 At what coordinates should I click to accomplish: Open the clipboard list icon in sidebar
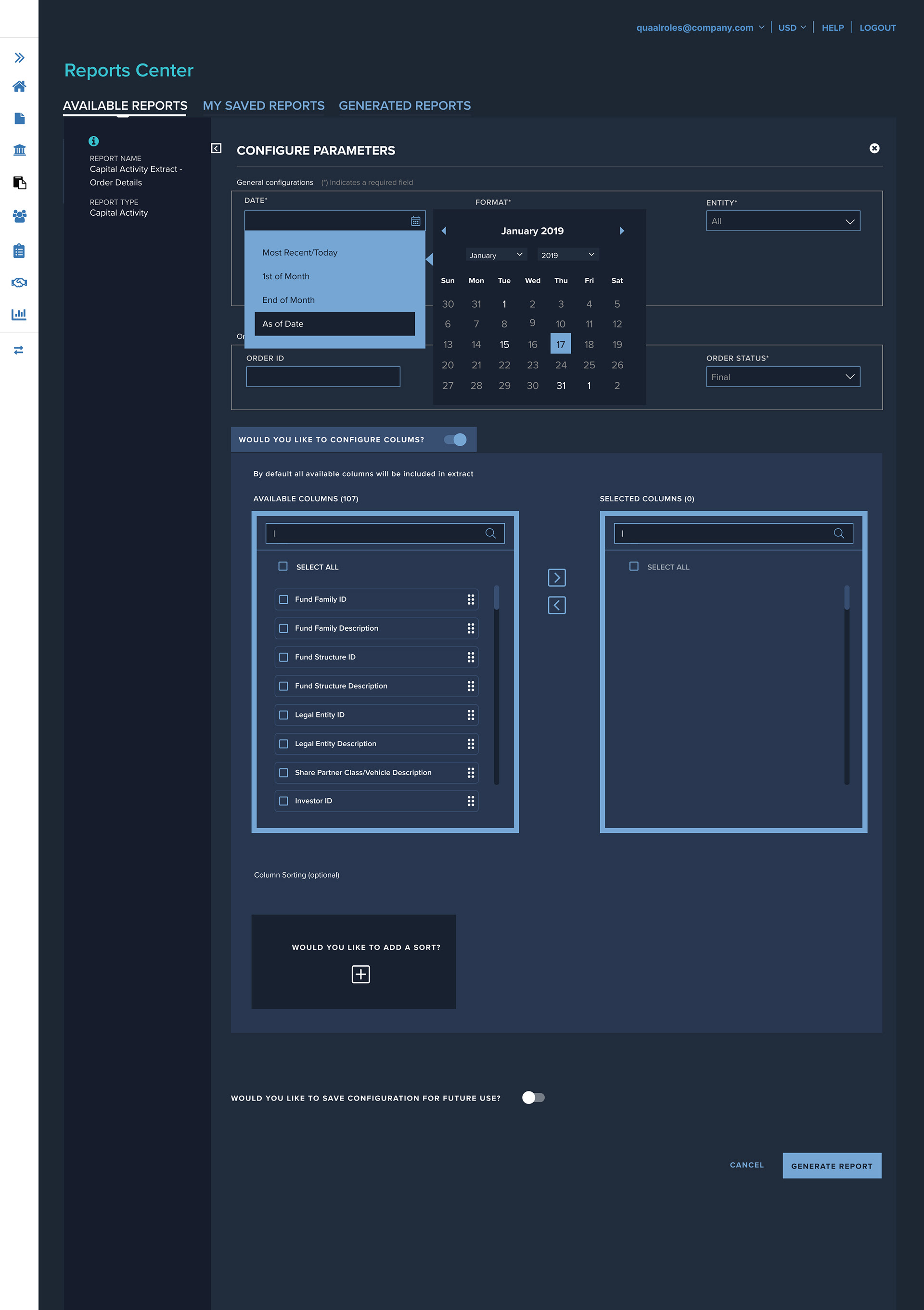pyautogui.click(x=19, y=250)
